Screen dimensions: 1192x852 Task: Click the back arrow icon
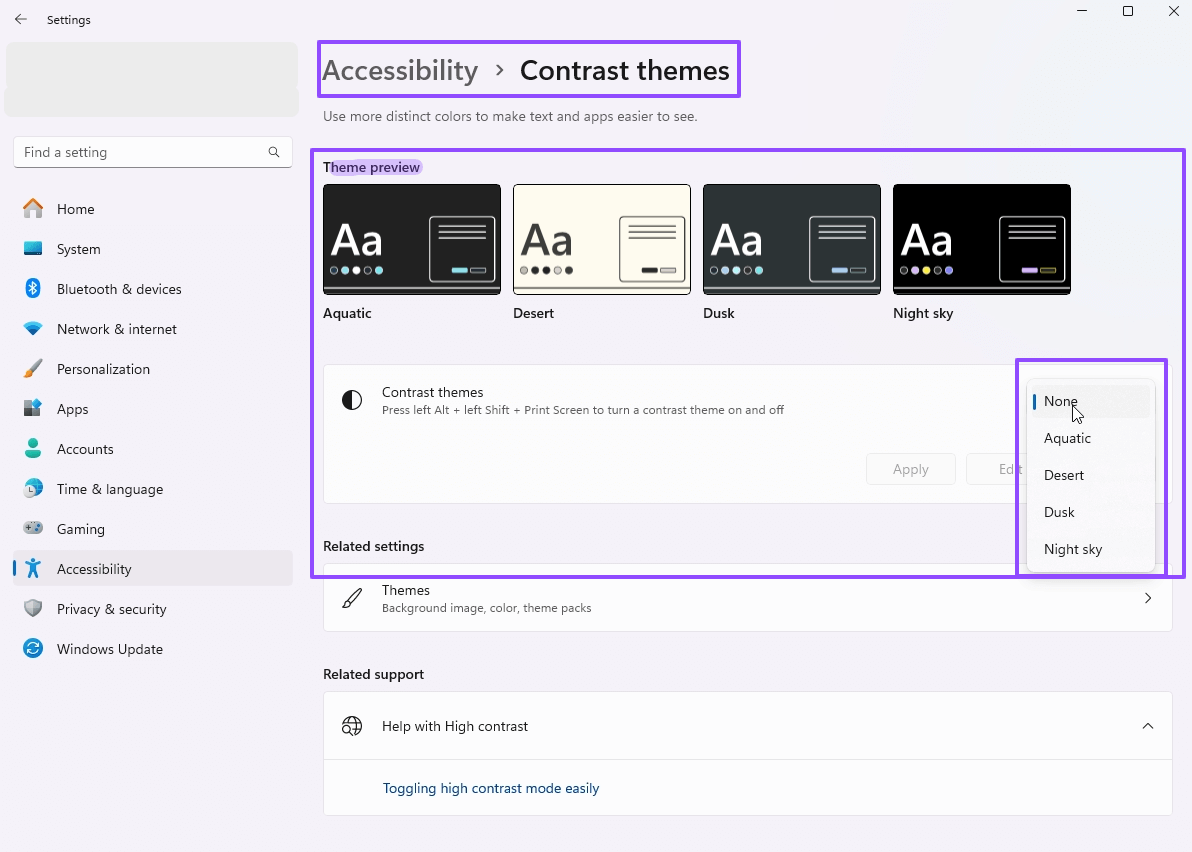[x=21, y=20]
